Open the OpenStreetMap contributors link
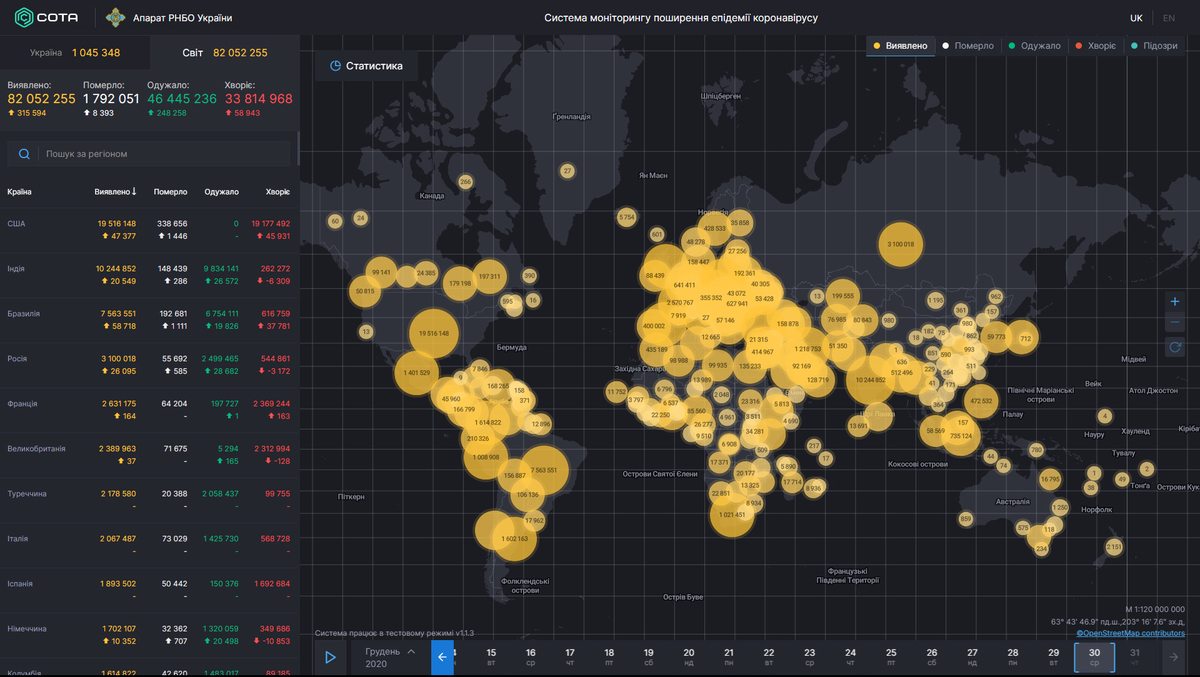 tap(1130, 633)
